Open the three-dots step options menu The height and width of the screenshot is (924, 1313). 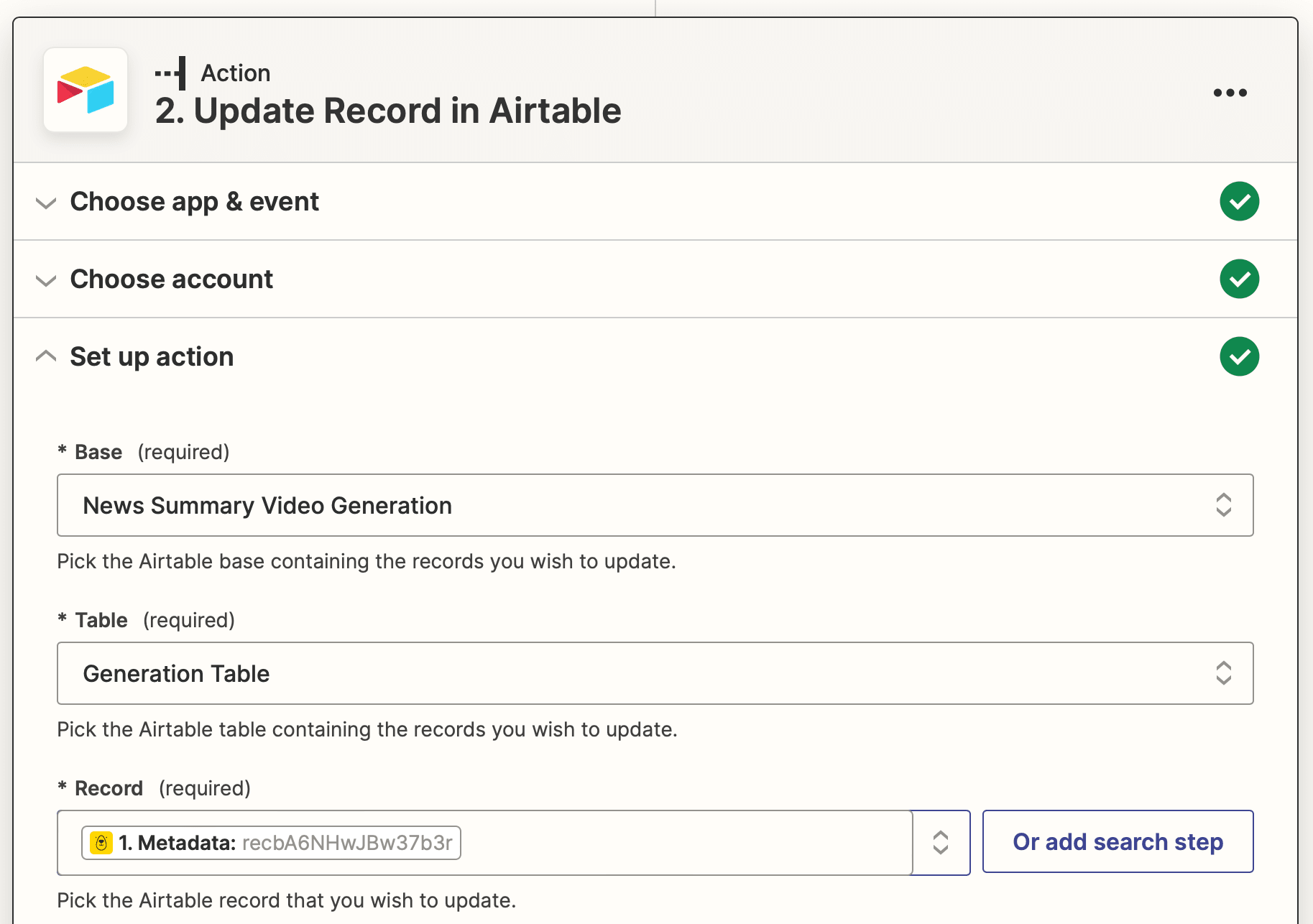pyautogui.click(x=1230, y=93)
